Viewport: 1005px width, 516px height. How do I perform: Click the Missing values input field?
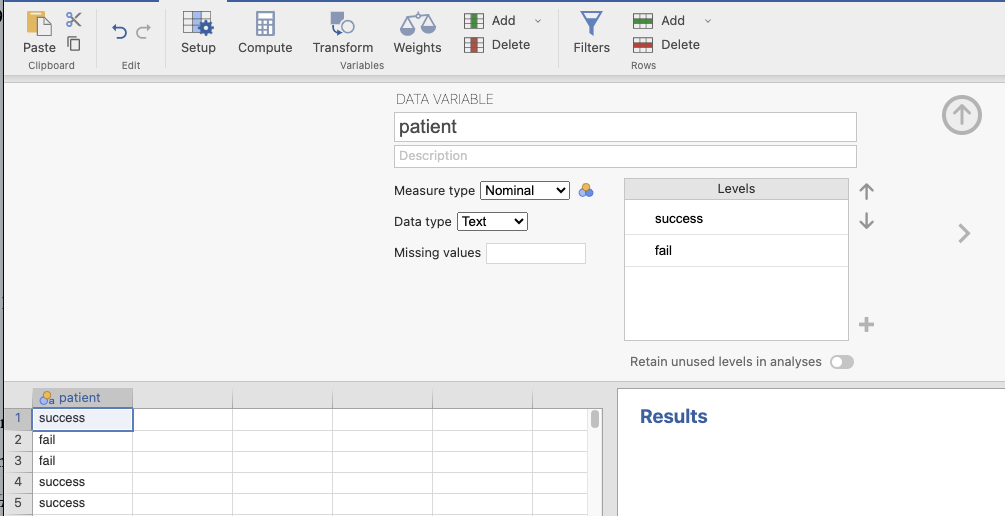(535, 253)
